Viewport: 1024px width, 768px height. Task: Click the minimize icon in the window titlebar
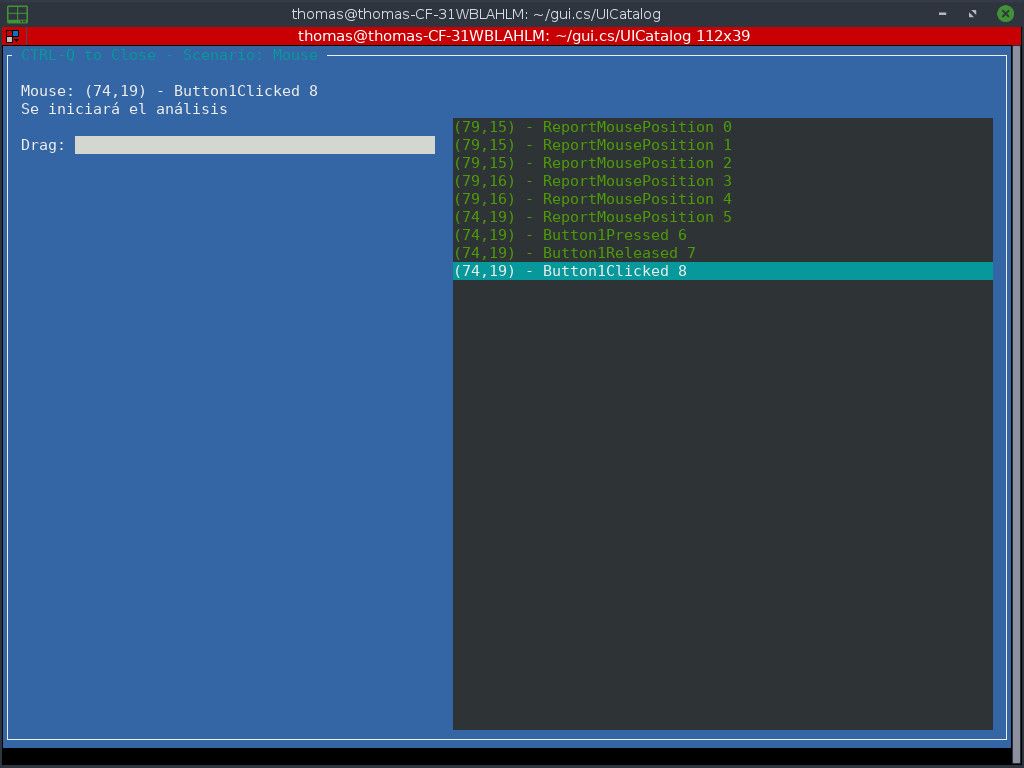pyautogui.click(x=941, y=14)
